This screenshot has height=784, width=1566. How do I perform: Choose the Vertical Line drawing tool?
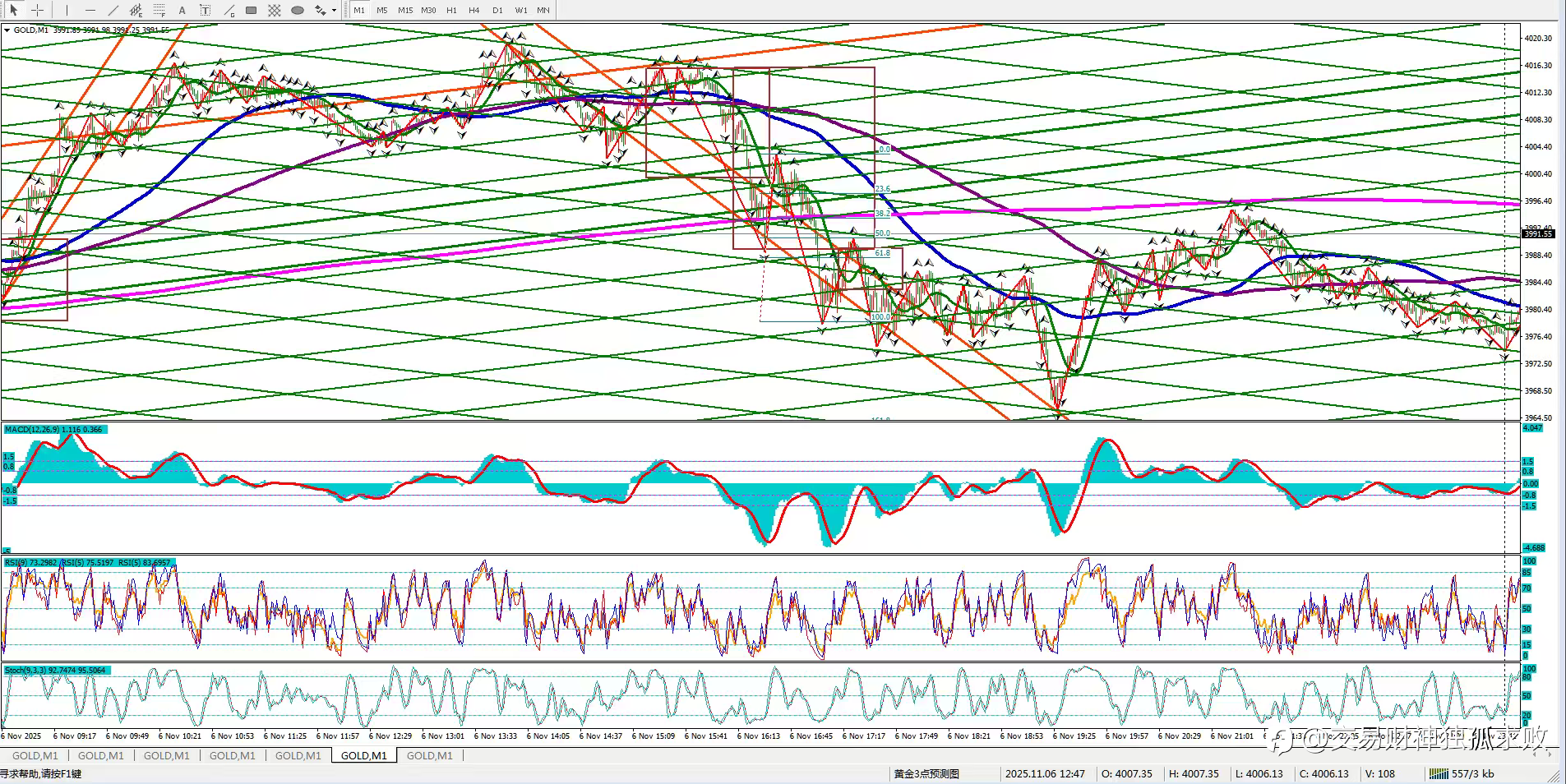click(67, 11)
